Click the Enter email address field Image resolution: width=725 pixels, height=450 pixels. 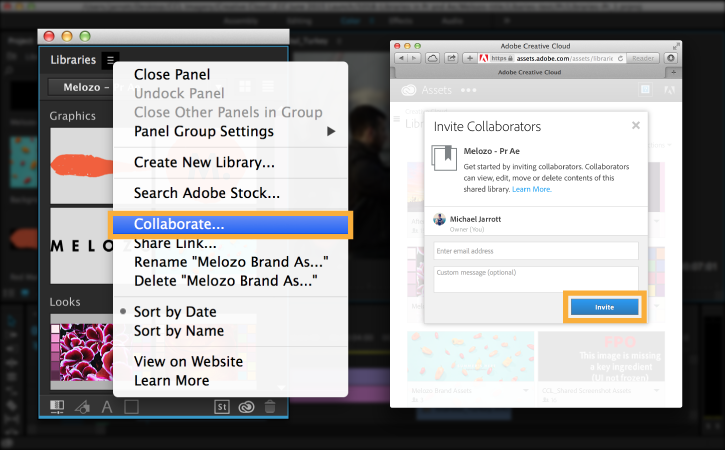tap(536, 251)
